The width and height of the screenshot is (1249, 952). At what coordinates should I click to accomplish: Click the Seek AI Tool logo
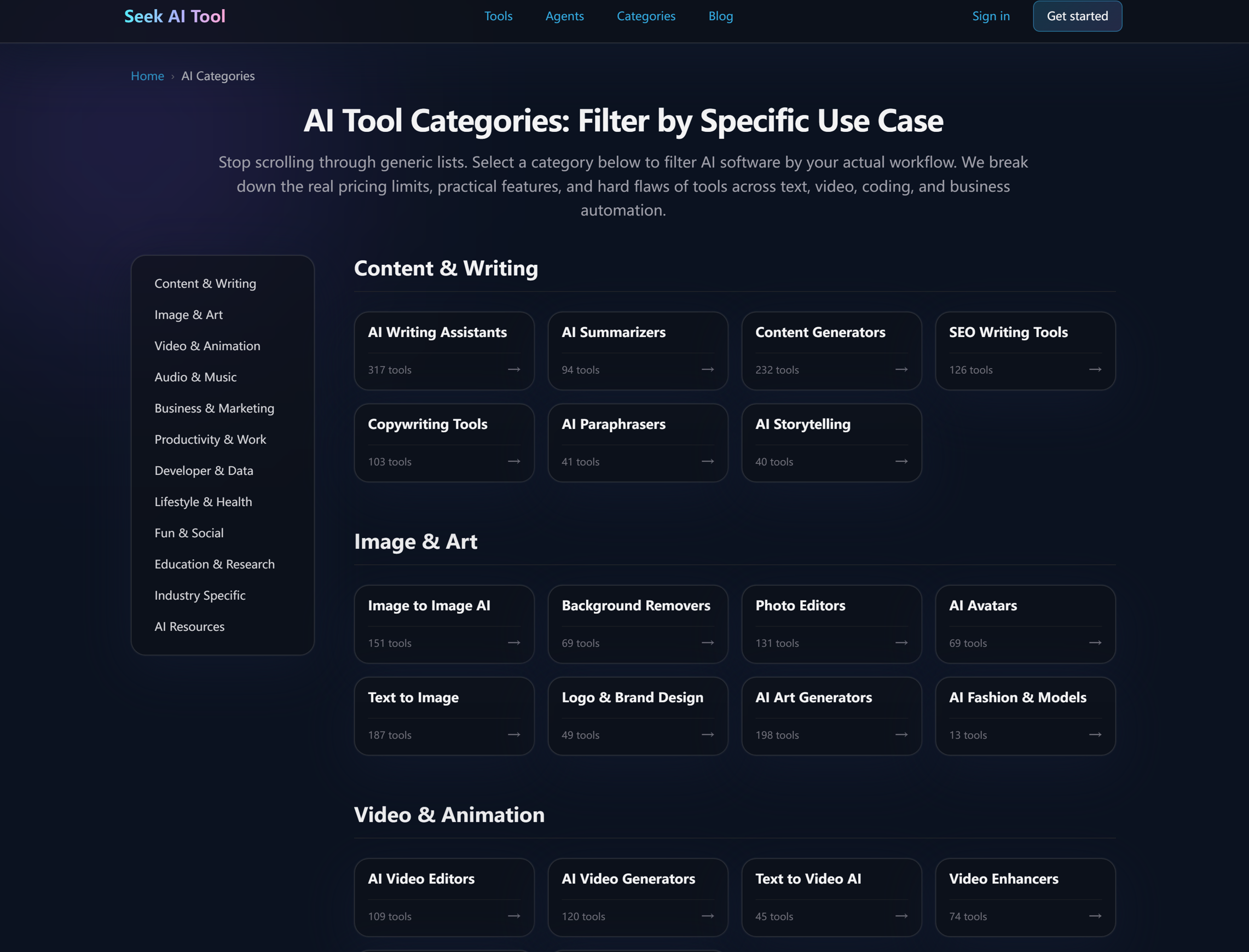coord(175,16)
